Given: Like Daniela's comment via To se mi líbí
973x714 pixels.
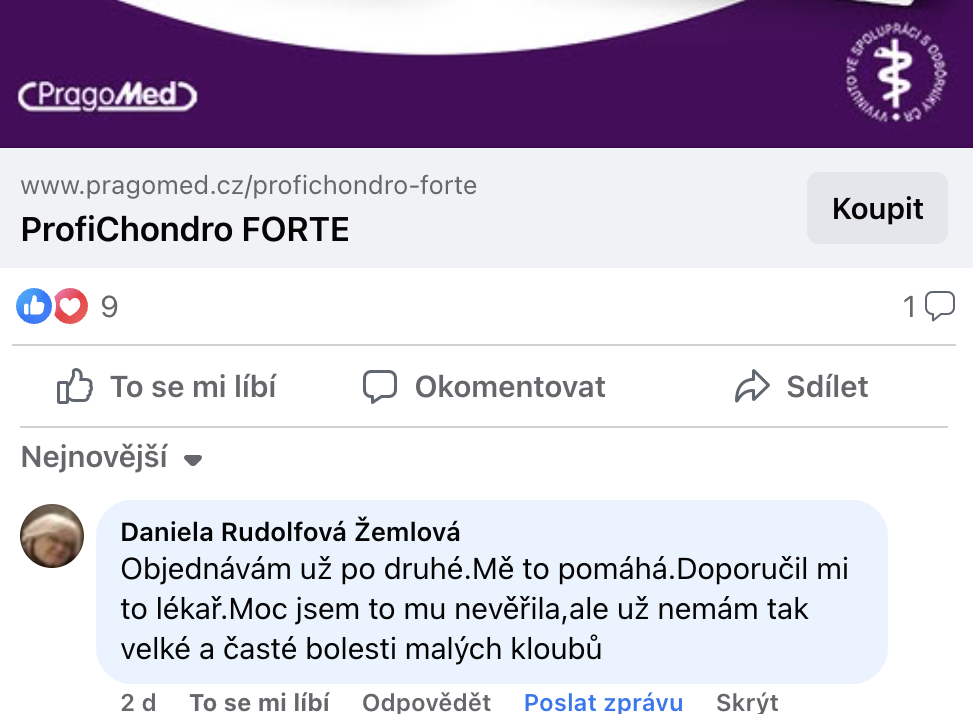Looking at the screenshot, I should 259,702.
